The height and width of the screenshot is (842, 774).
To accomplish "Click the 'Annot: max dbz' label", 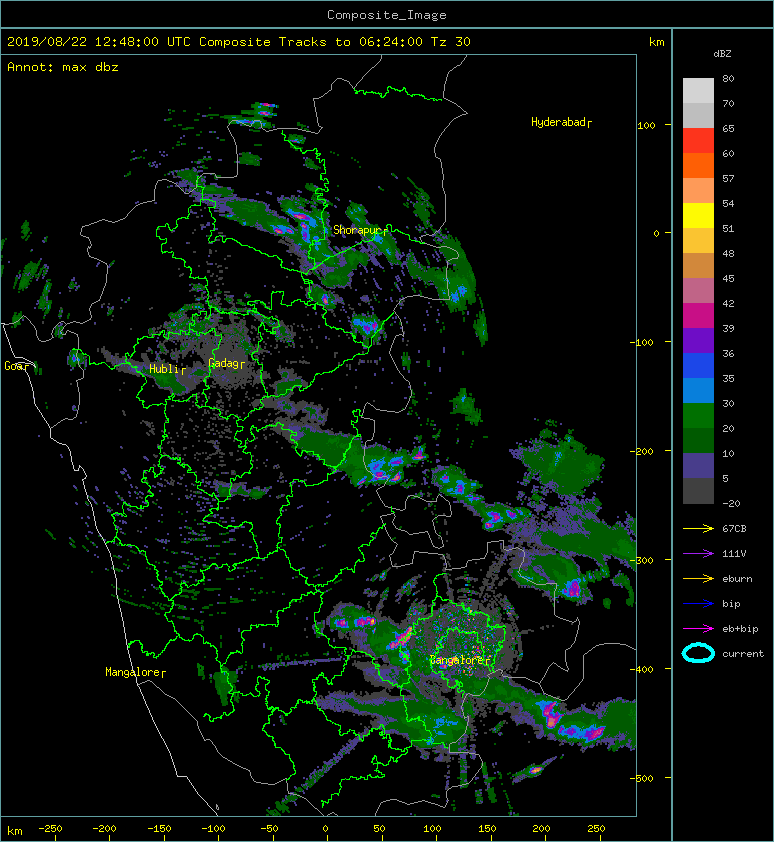I will [x=63, y=67].
